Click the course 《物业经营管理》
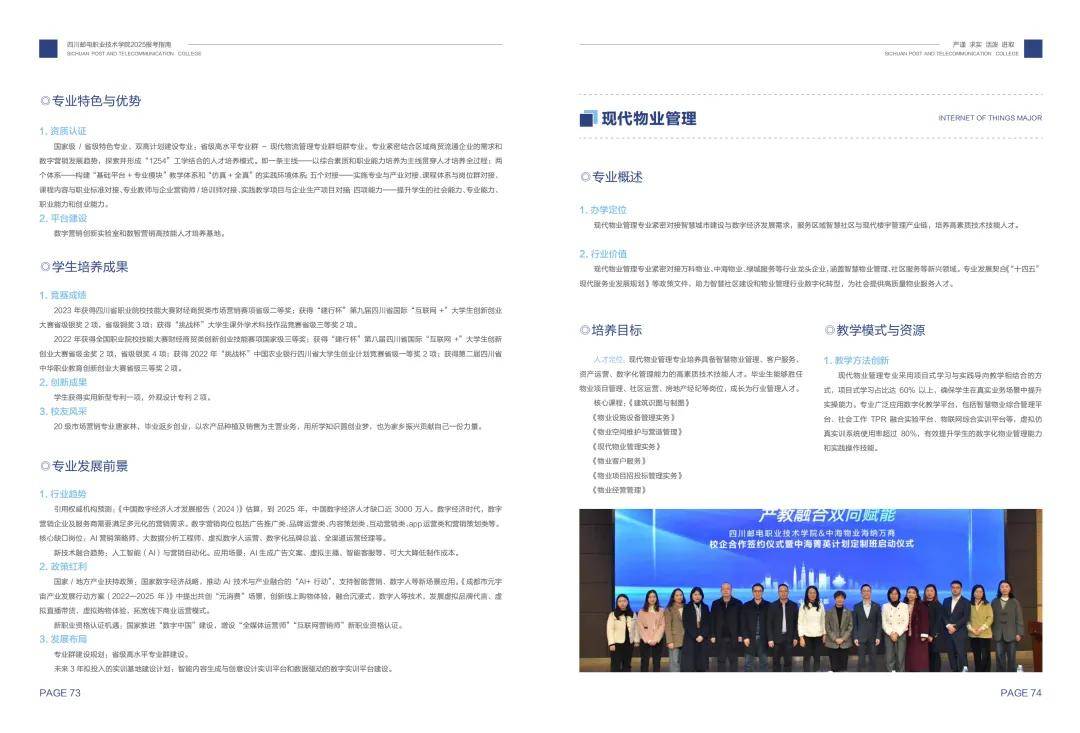Viewport: 1080px width, 733px height. click(619, 491)
